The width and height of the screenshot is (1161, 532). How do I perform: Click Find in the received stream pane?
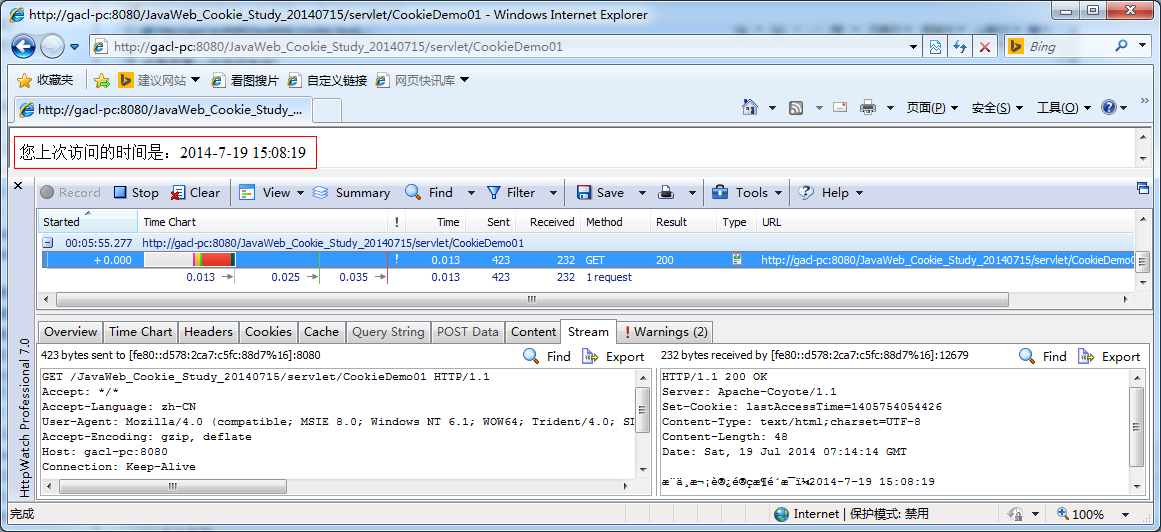[x=1043, y=356]
